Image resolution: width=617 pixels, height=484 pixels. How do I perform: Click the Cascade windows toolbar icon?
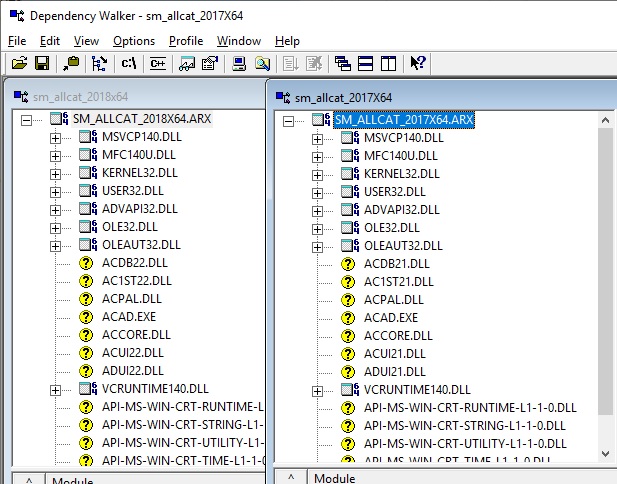(x=342, y=63)
